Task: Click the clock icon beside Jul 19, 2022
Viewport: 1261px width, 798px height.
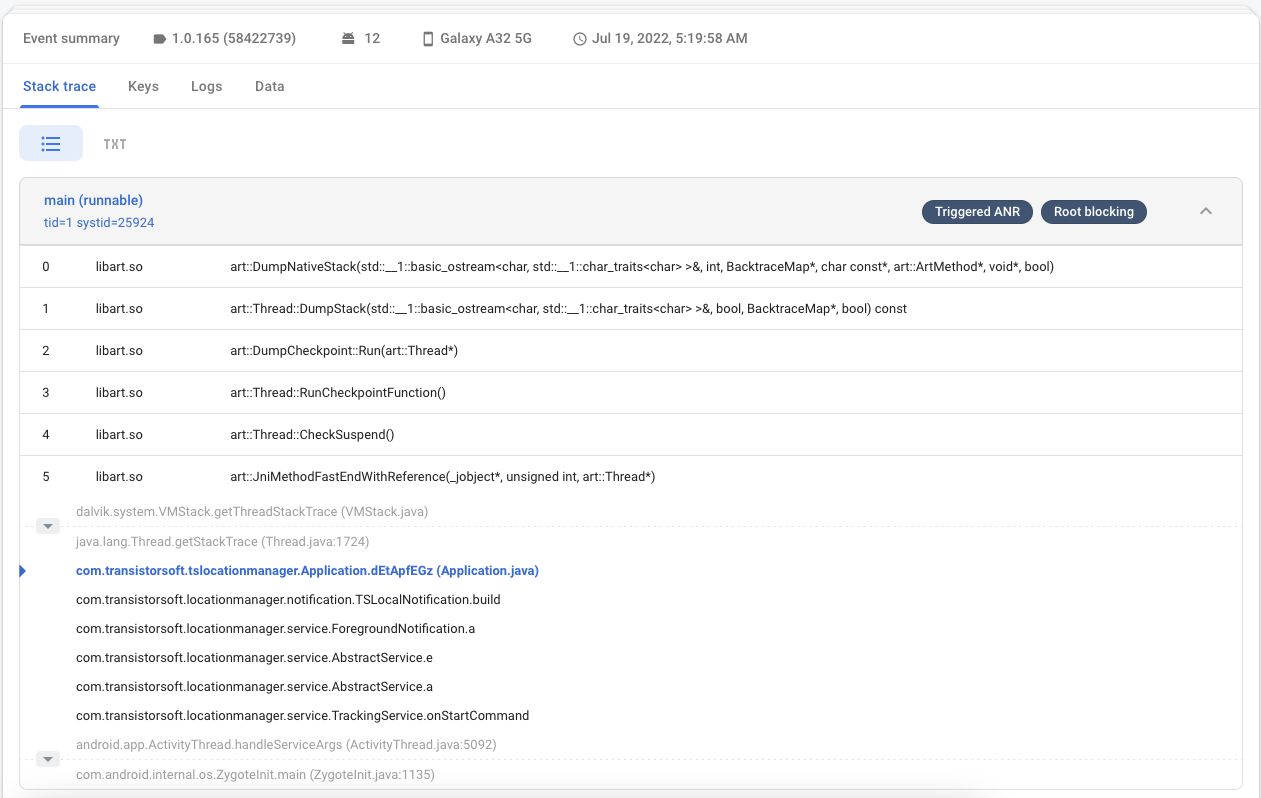Action: 580,39
